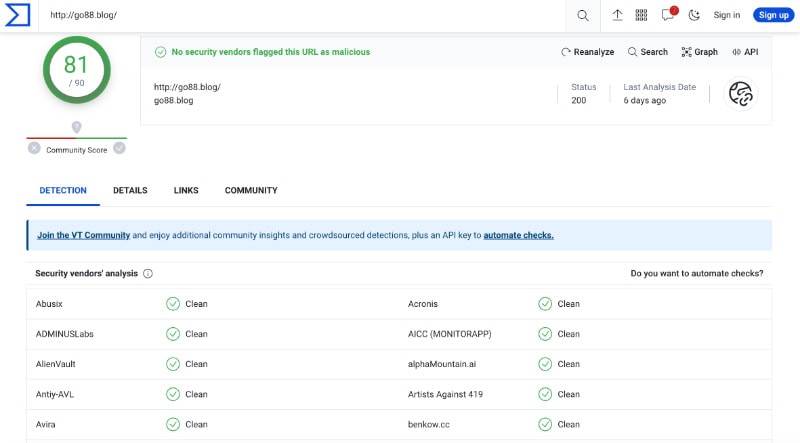This screenshot has width=800, height=443.
Task: Click the AlienVault vendor name
Action: 56,364
